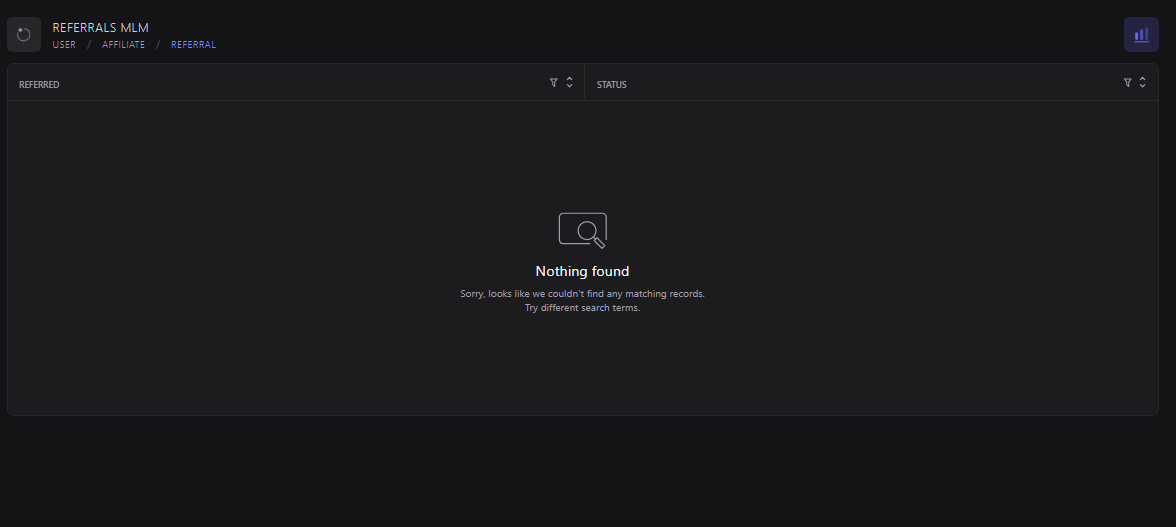Select the Referral breadcrumb

coord(194,45)
